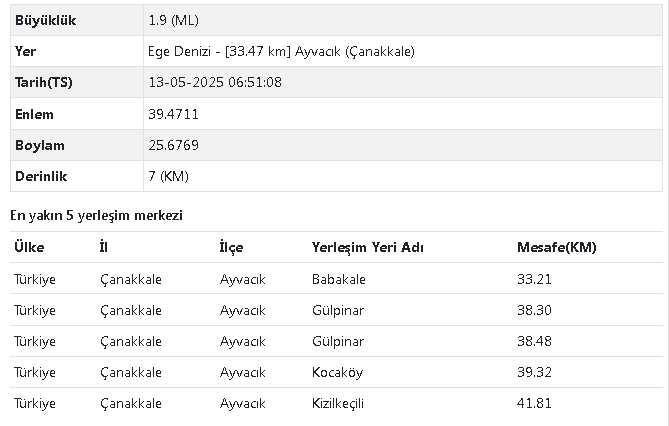
Task: Click the En yakın 5 yerleşim merkezi heading
Action: tap(96, 215)
